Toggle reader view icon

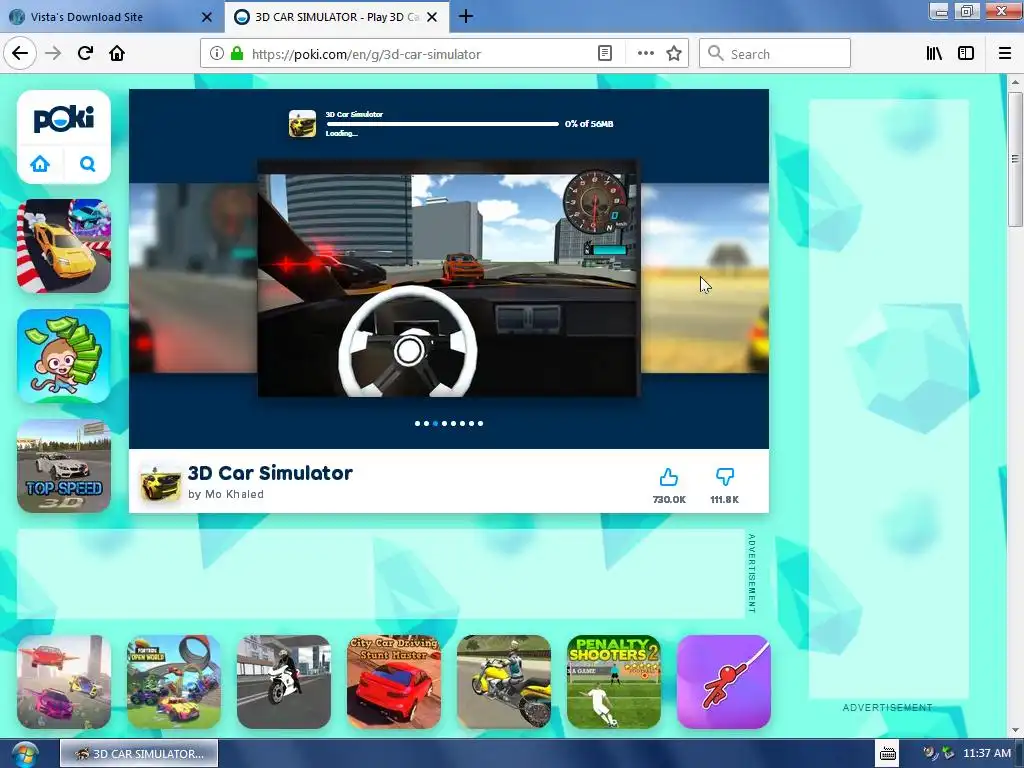click(x=605, y=54)
